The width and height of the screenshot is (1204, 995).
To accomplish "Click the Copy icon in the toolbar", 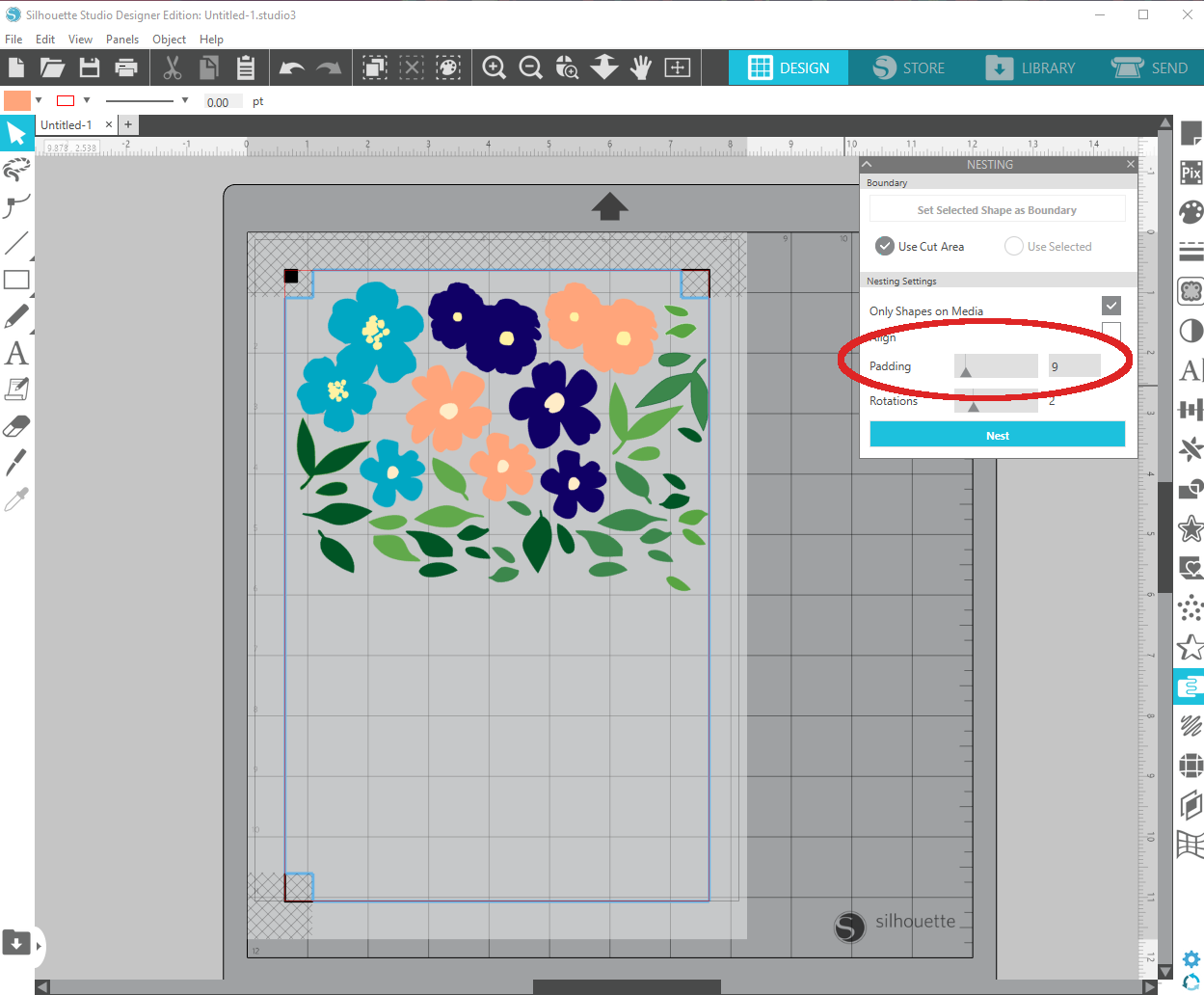I will point(208,67).
